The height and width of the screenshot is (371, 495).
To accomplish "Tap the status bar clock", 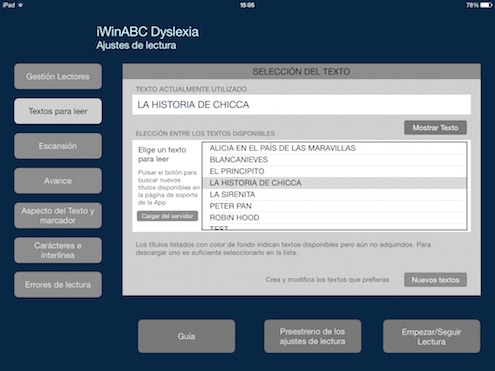I will (x=247, y=5).
